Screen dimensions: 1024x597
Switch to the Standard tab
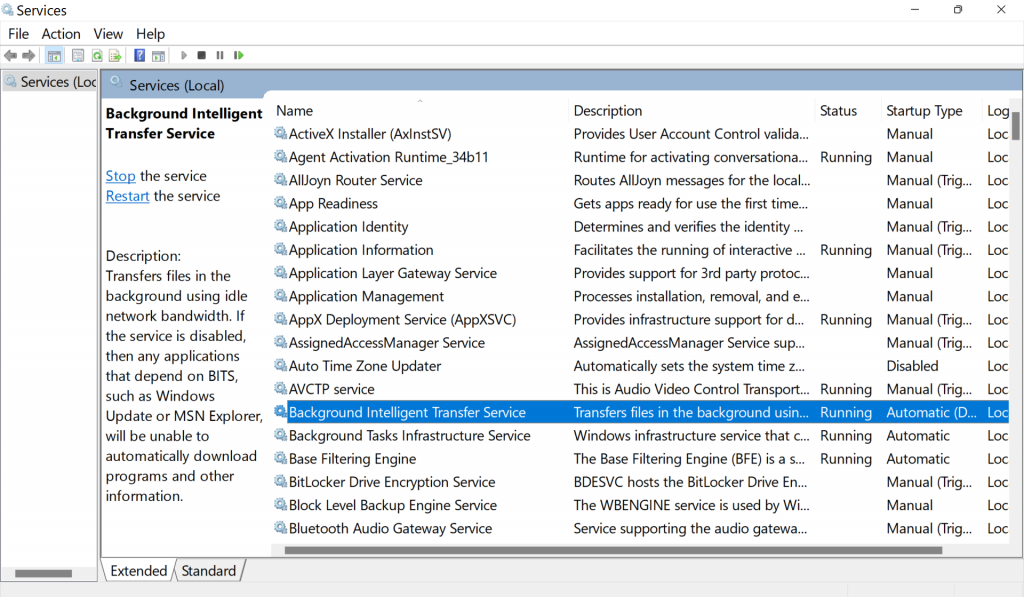click(208, 570)
